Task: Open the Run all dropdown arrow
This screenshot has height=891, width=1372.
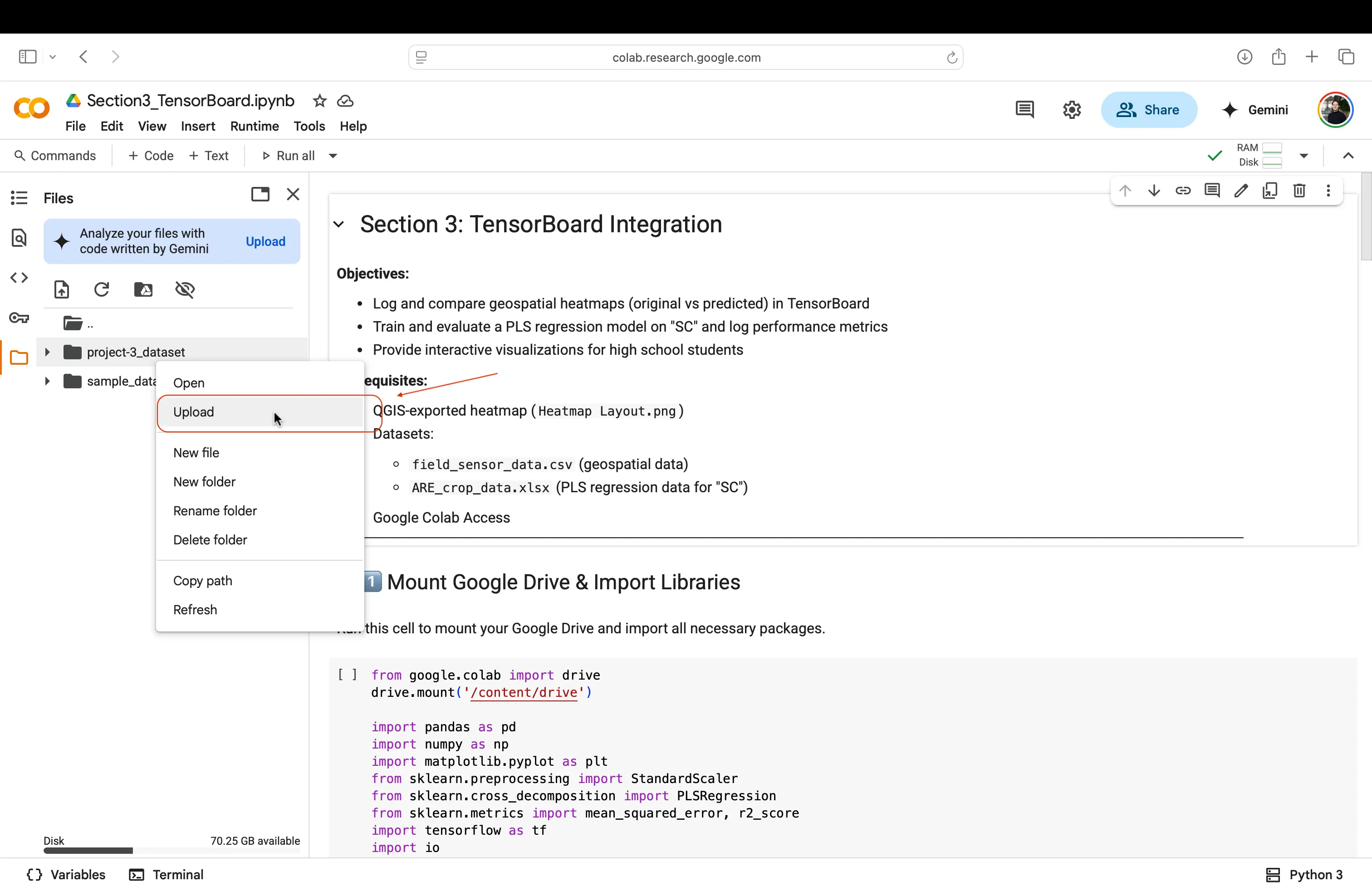Action: (x=333, y=156)
